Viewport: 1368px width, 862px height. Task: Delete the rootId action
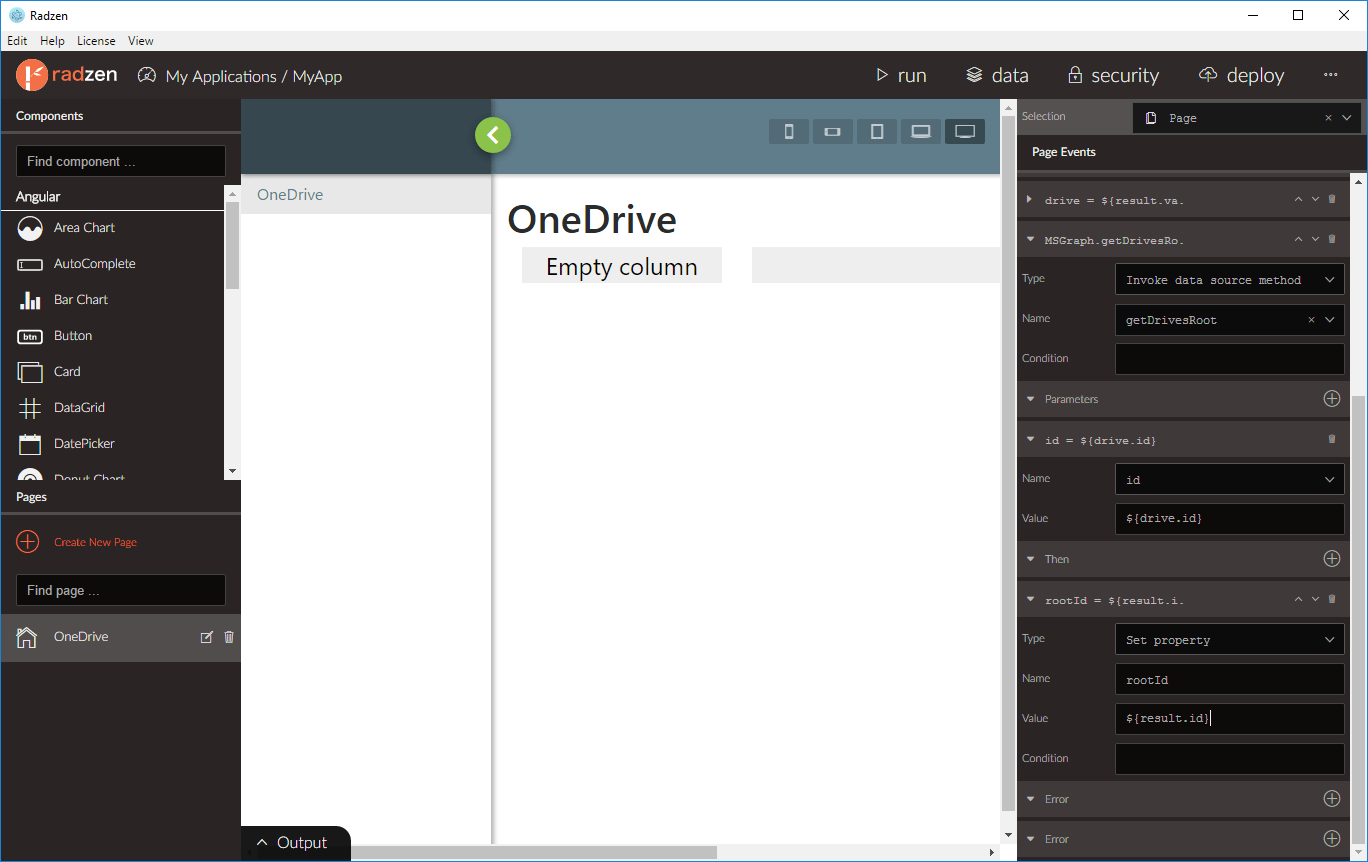[x=1331, y=599]
